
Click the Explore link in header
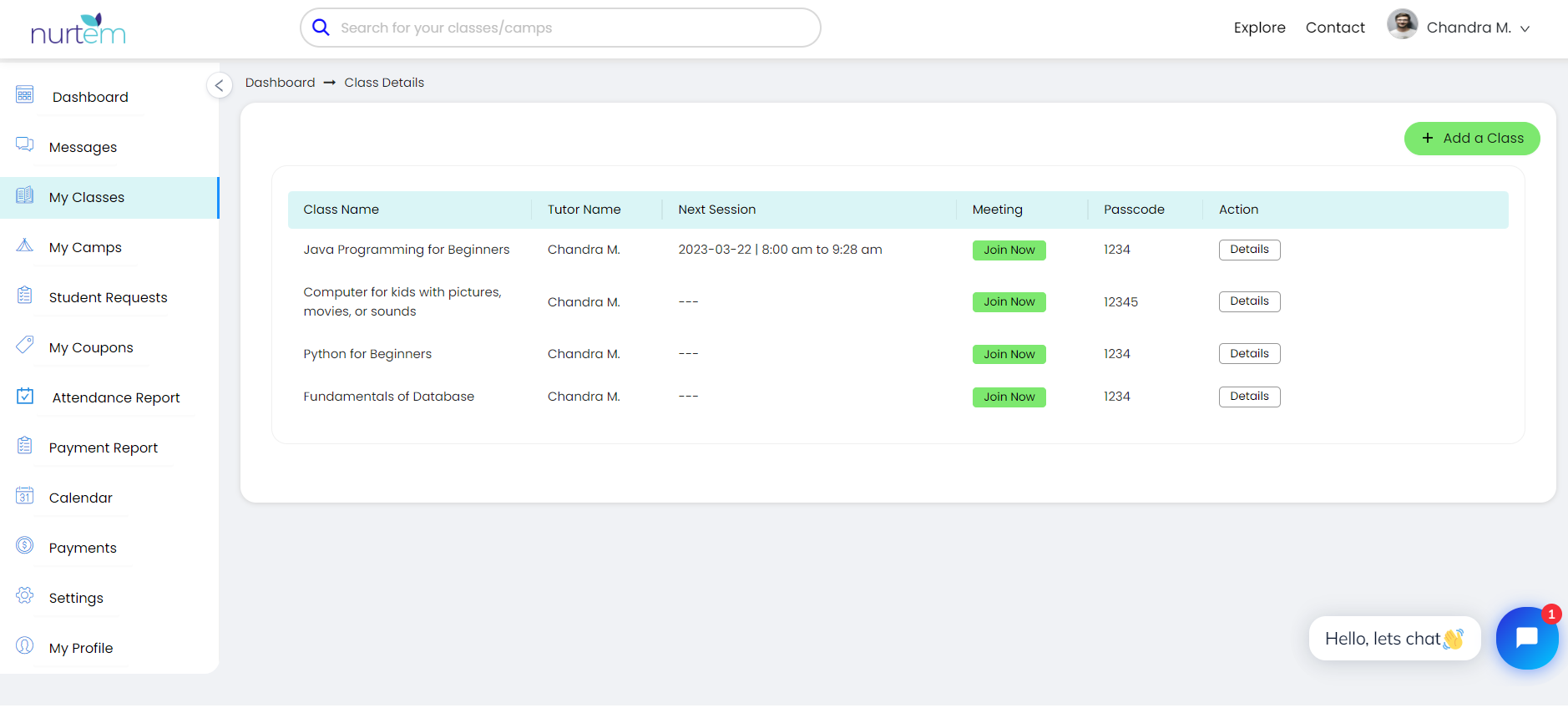pyautogui.click(x=1259, y=28)
